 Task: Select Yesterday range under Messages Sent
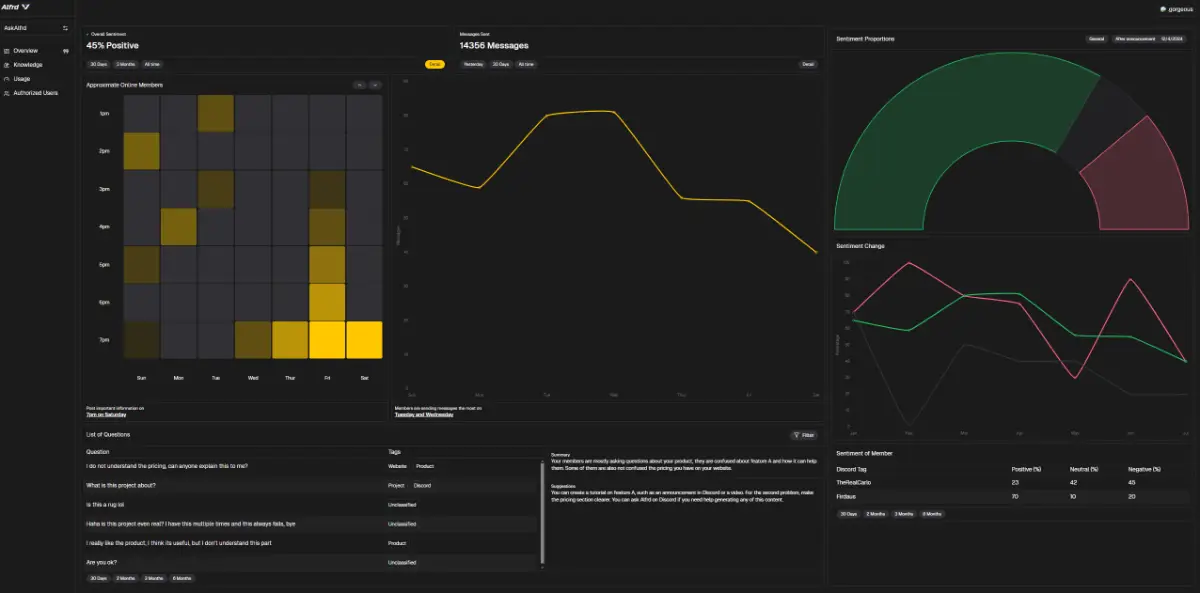point(473,64)
